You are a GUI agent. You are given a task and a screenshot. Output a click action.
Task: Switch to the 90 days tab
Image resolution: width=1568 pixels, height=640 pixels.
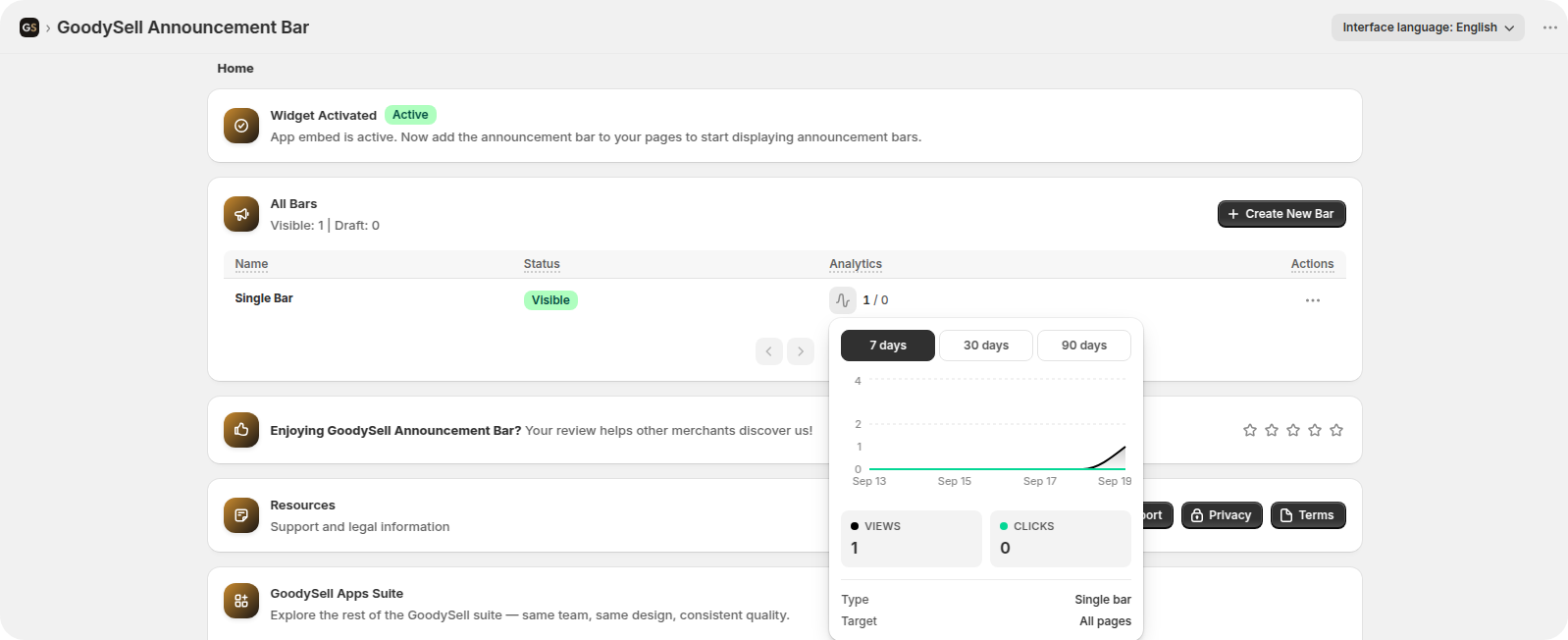pyautogui.click(x=1084, y=346)
